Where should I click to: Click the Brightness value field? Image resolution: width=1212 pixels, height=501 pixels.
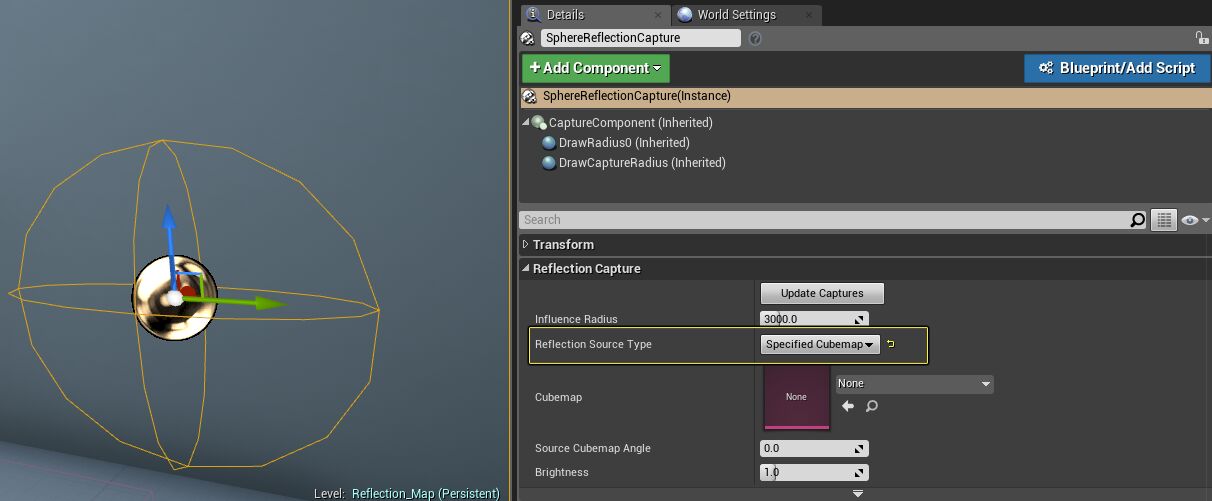click(x=806, y=472)
